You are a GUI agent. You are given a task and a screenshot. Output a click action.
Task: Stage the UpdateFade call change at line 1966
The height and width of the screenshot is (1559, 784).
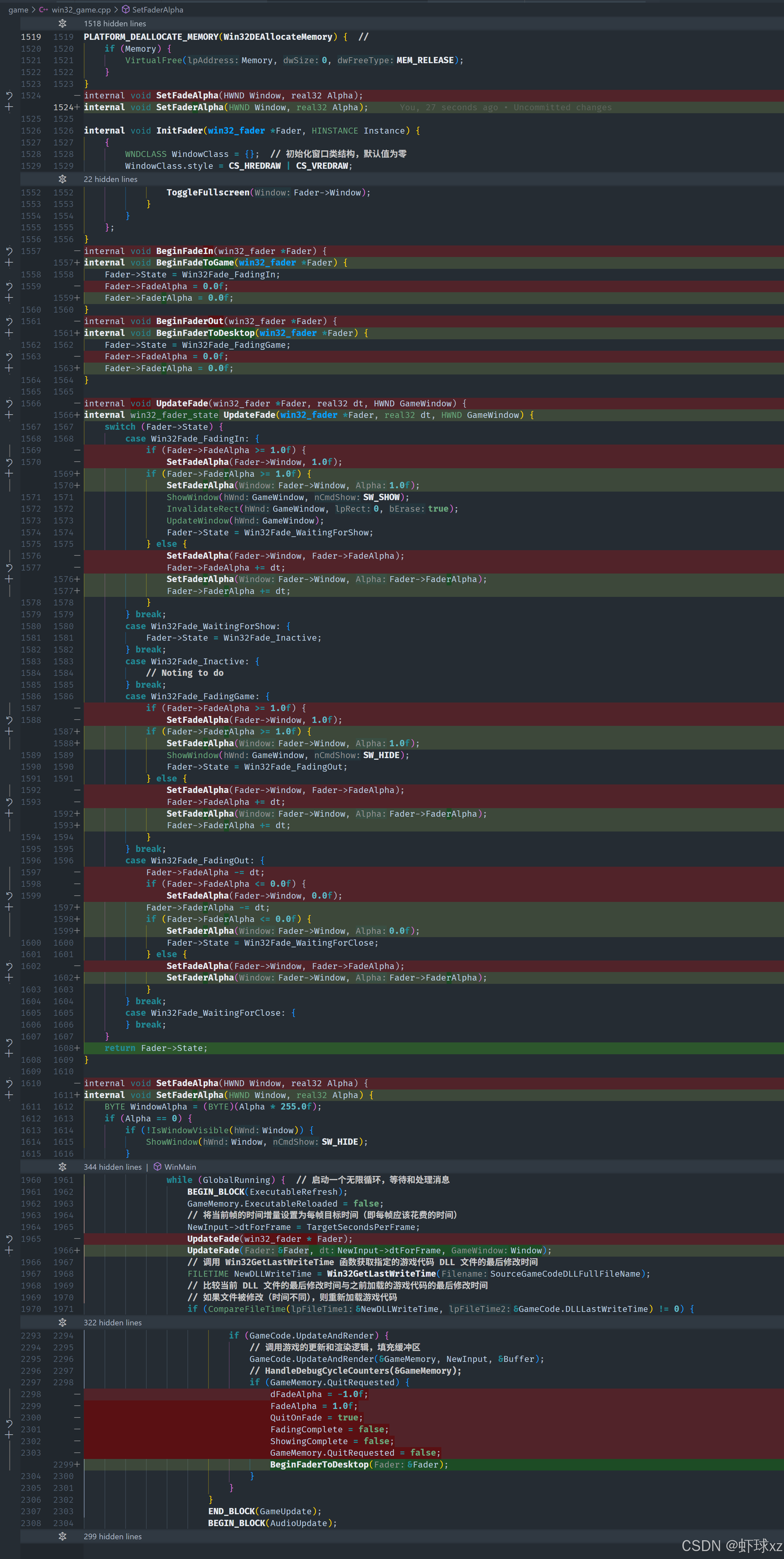click(x=9, y=1250)
